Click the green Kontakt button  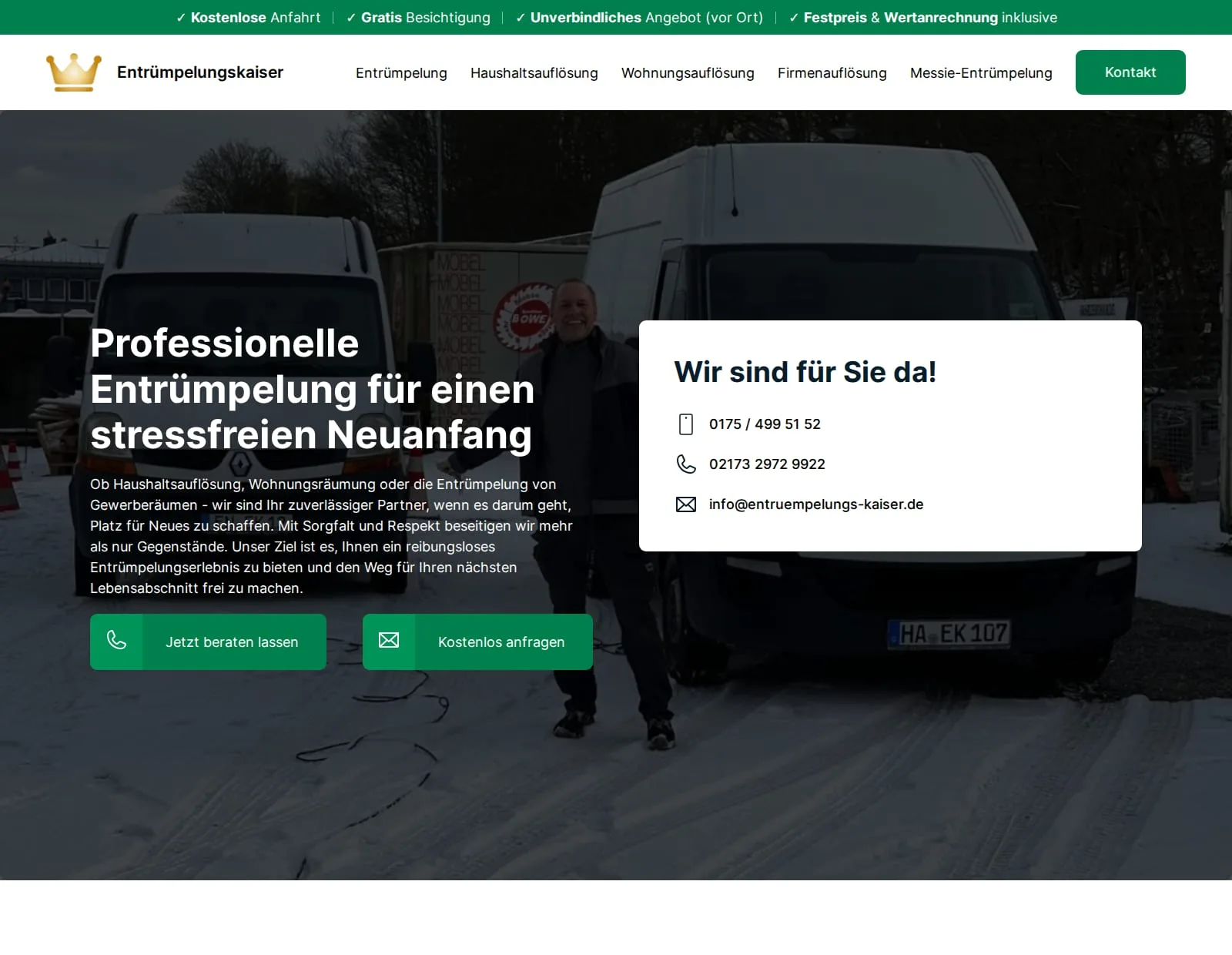[x=1130, y=72]
